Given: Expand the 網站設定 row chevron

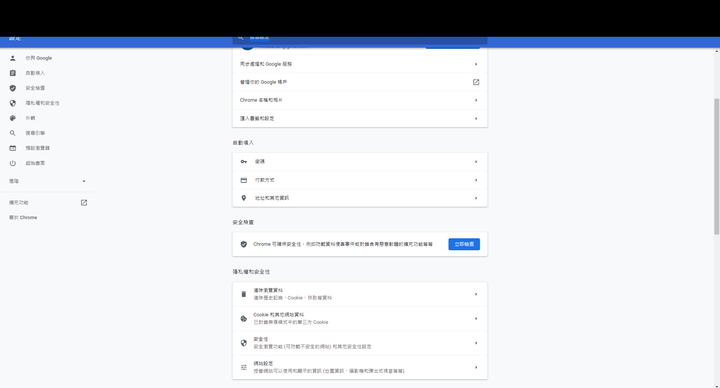Looking at the screenshot, I should click(476, 367).
